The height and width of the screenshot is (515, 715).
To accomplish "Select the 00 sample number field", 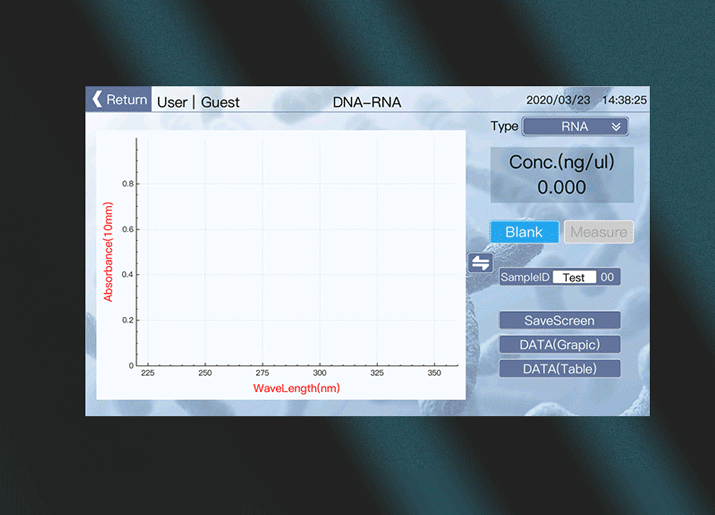I will click(607, 277).
